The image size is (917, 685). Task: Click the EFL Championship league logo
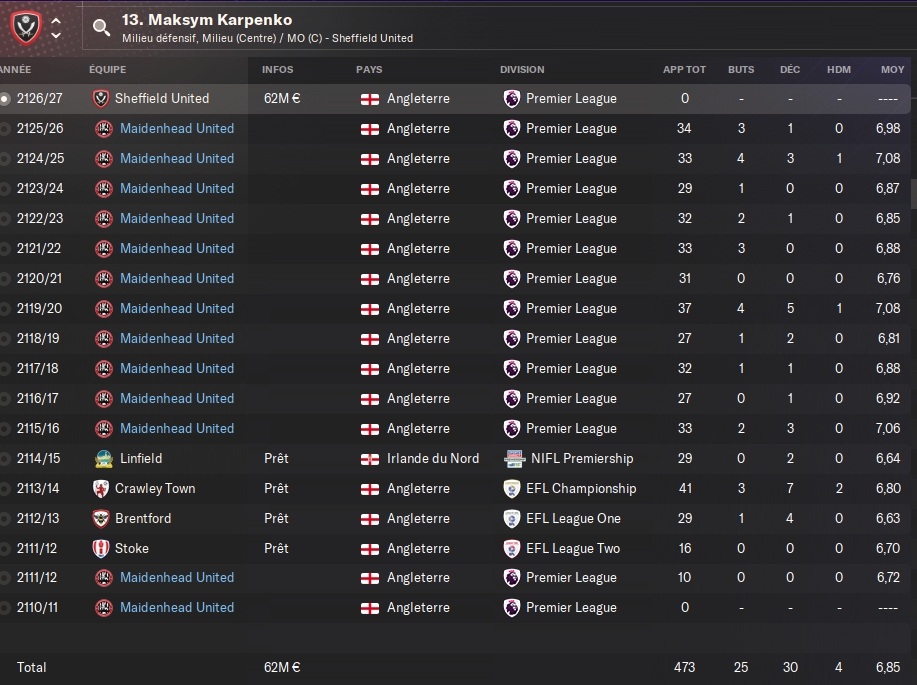(512, 489)
